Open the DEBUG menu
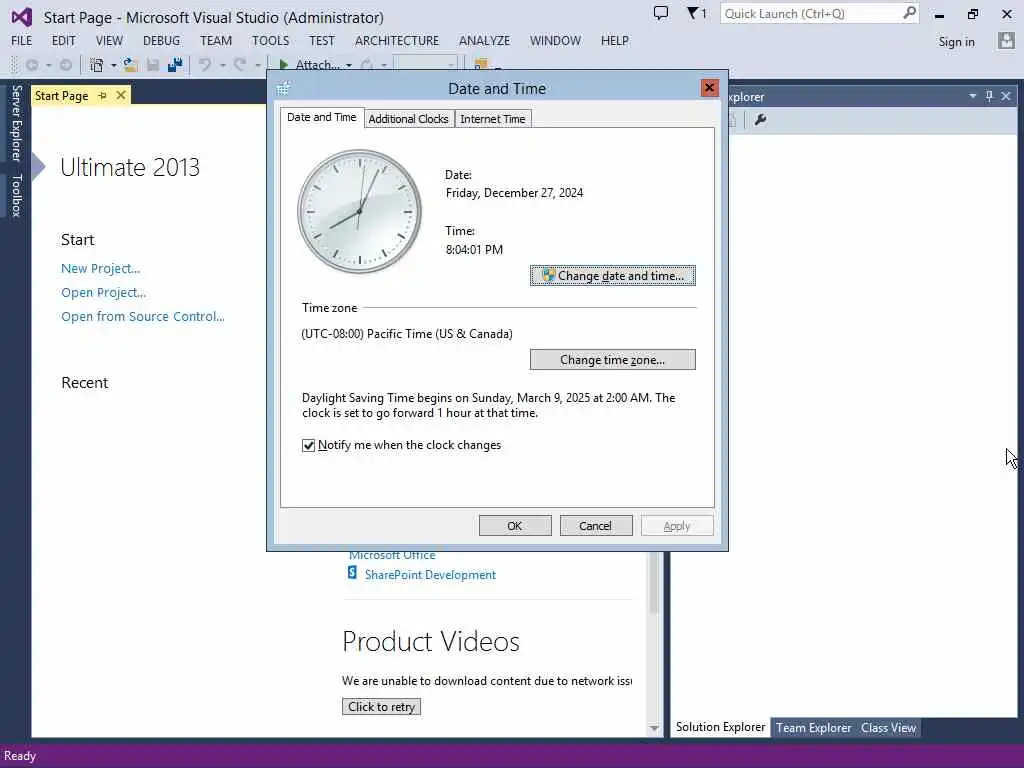The image size is (1024, 768). [x=161, y=40]
